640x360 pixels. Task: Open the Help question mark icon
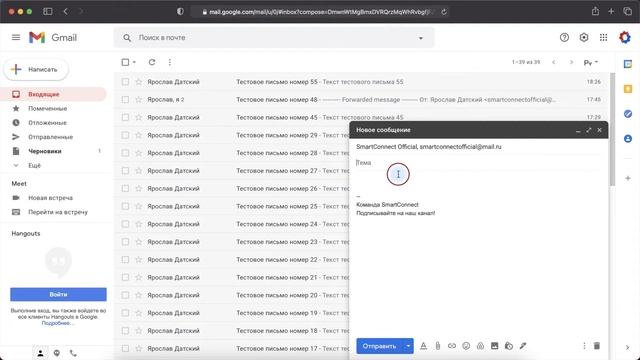(564, 38)
